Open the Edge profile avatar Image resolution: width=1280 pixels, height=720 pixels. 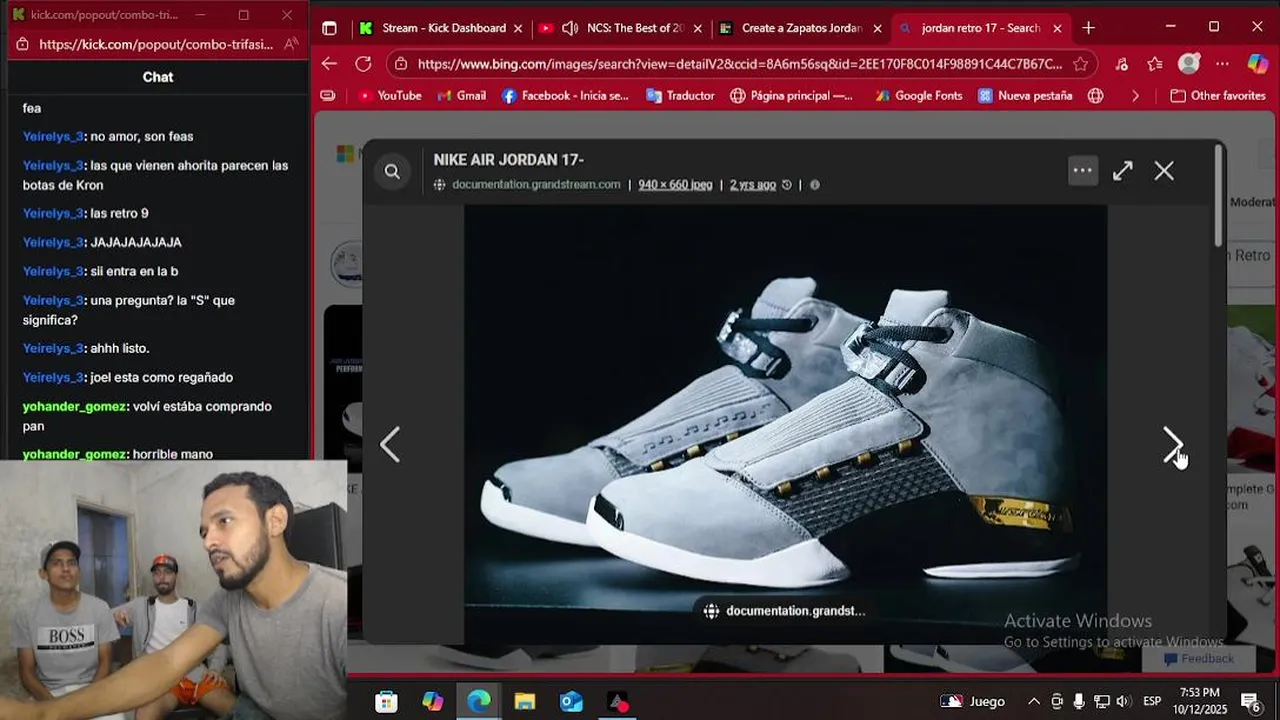click(1189, 64)
